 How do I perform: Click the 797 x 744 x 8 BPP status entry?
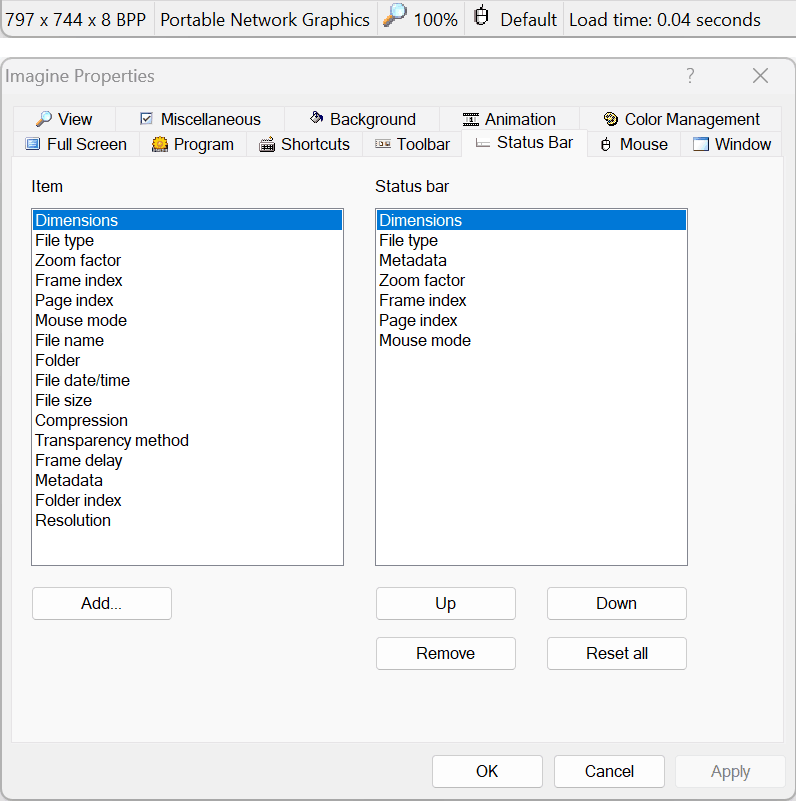click(76, 19)
